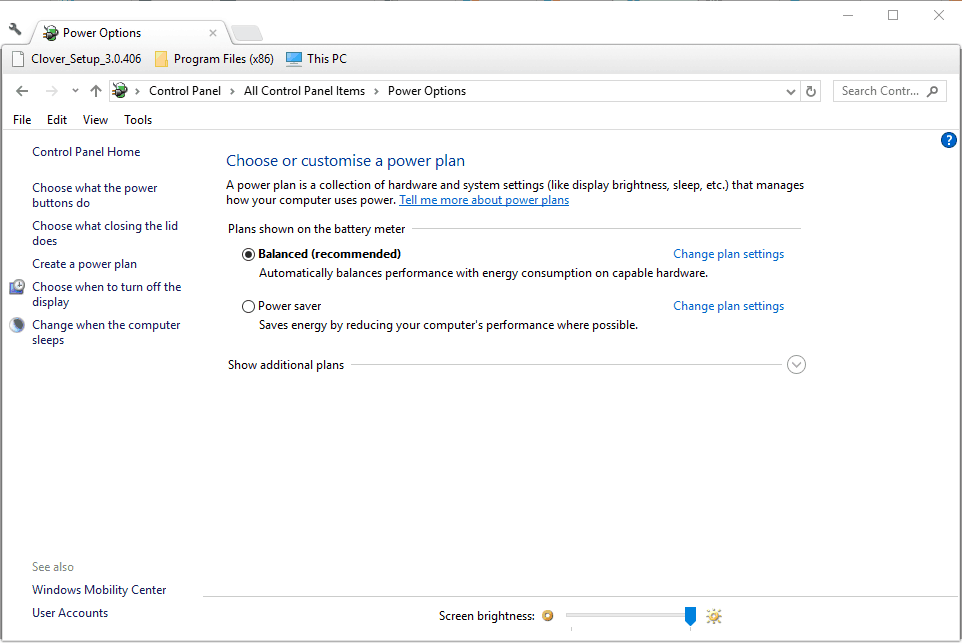Click the screen brightness slider handle
Image resolution: width=962 pixels, height=643 pixels.
click(x=690, y=616)
